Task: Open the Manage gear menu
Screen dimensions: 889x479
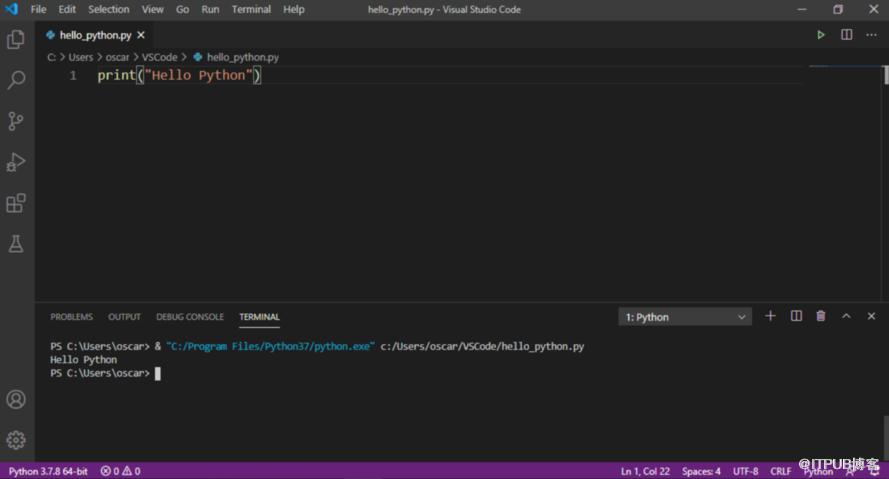Action: (16, 440)
